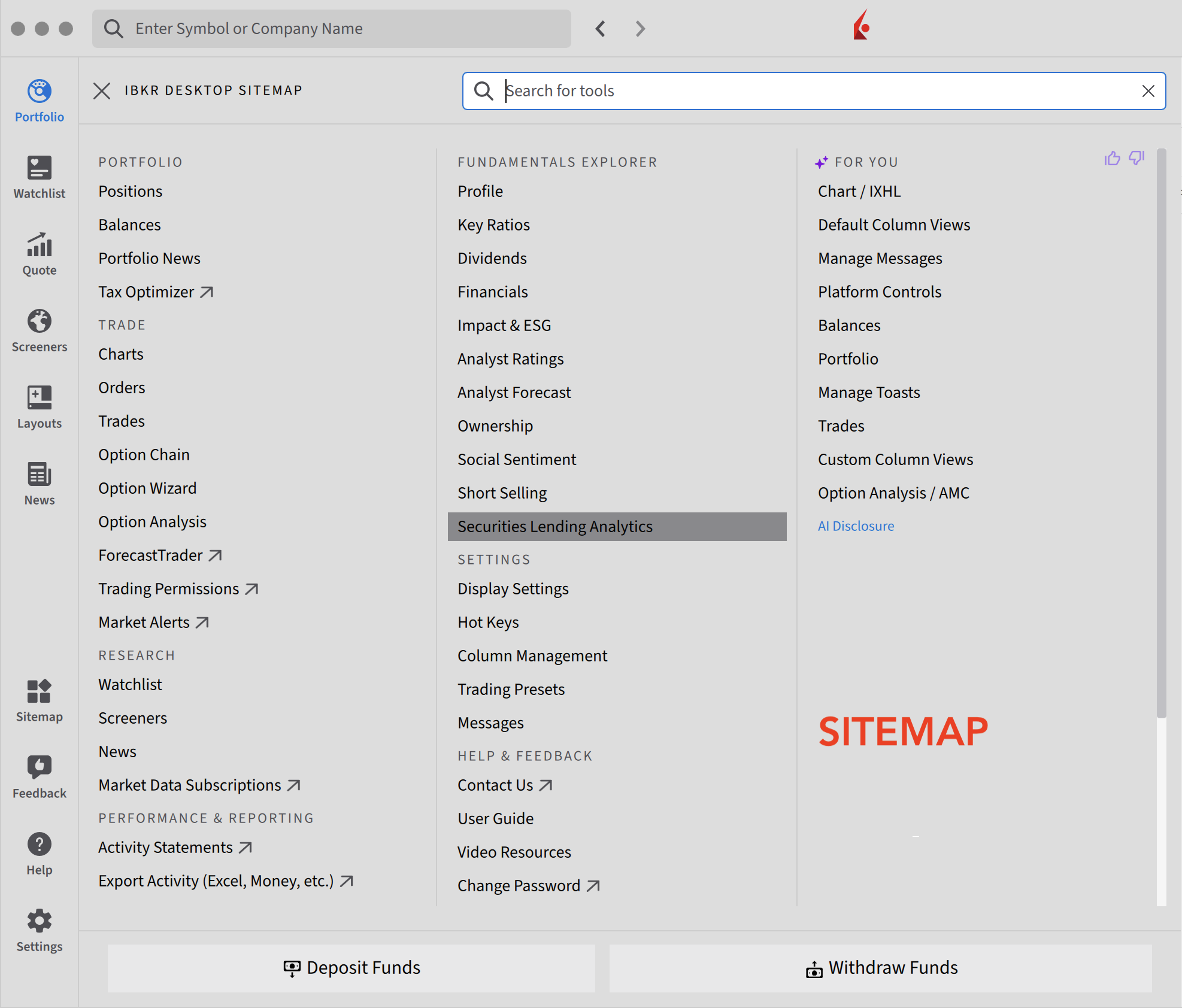Image resolution: width=1182 pixels, height=1008 pixels.
Task: Open Charts under Trade
Action: (121, 354)
